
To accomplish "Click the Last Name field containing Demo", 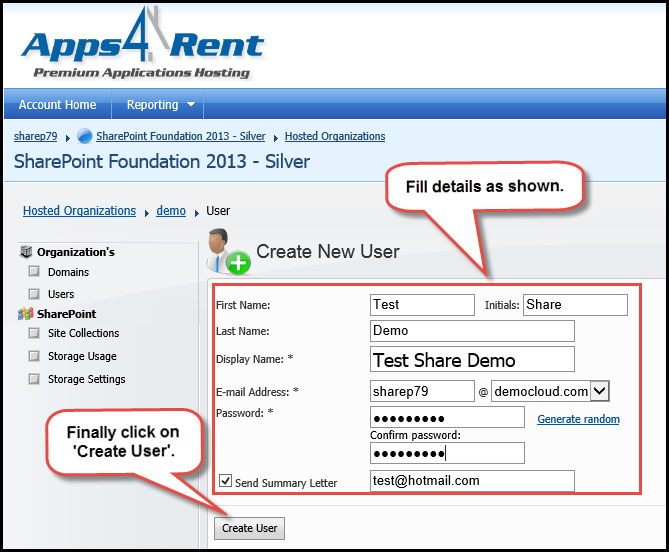I will coord(472,331).
